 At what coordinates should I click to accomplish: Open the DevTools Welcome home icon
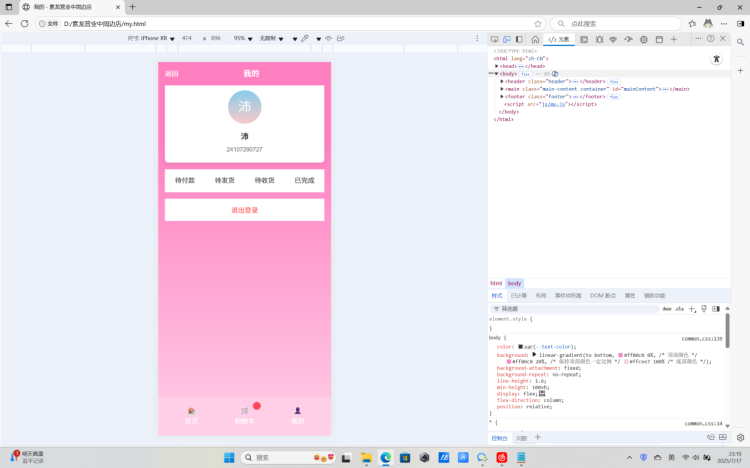coord(535,39)
